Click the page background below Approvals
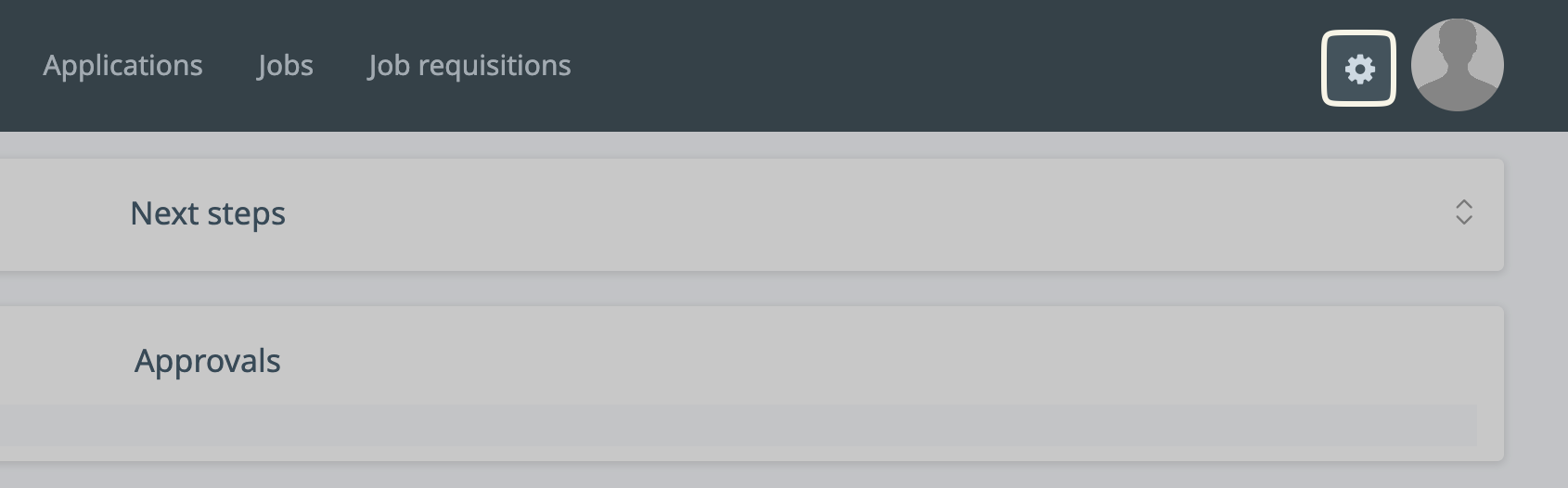This screenshot has width=1568, height=488. pyautogui.click(x=742, y=475)
